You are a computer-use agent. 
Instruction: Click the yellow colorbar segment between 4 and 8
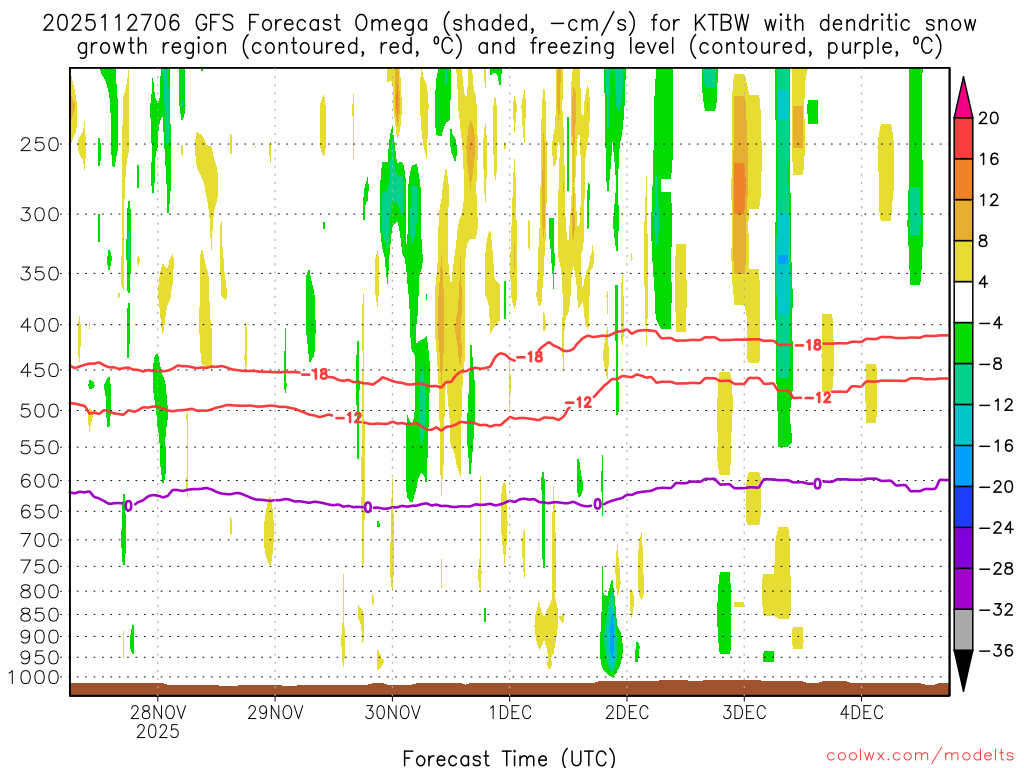pos(963,261)
